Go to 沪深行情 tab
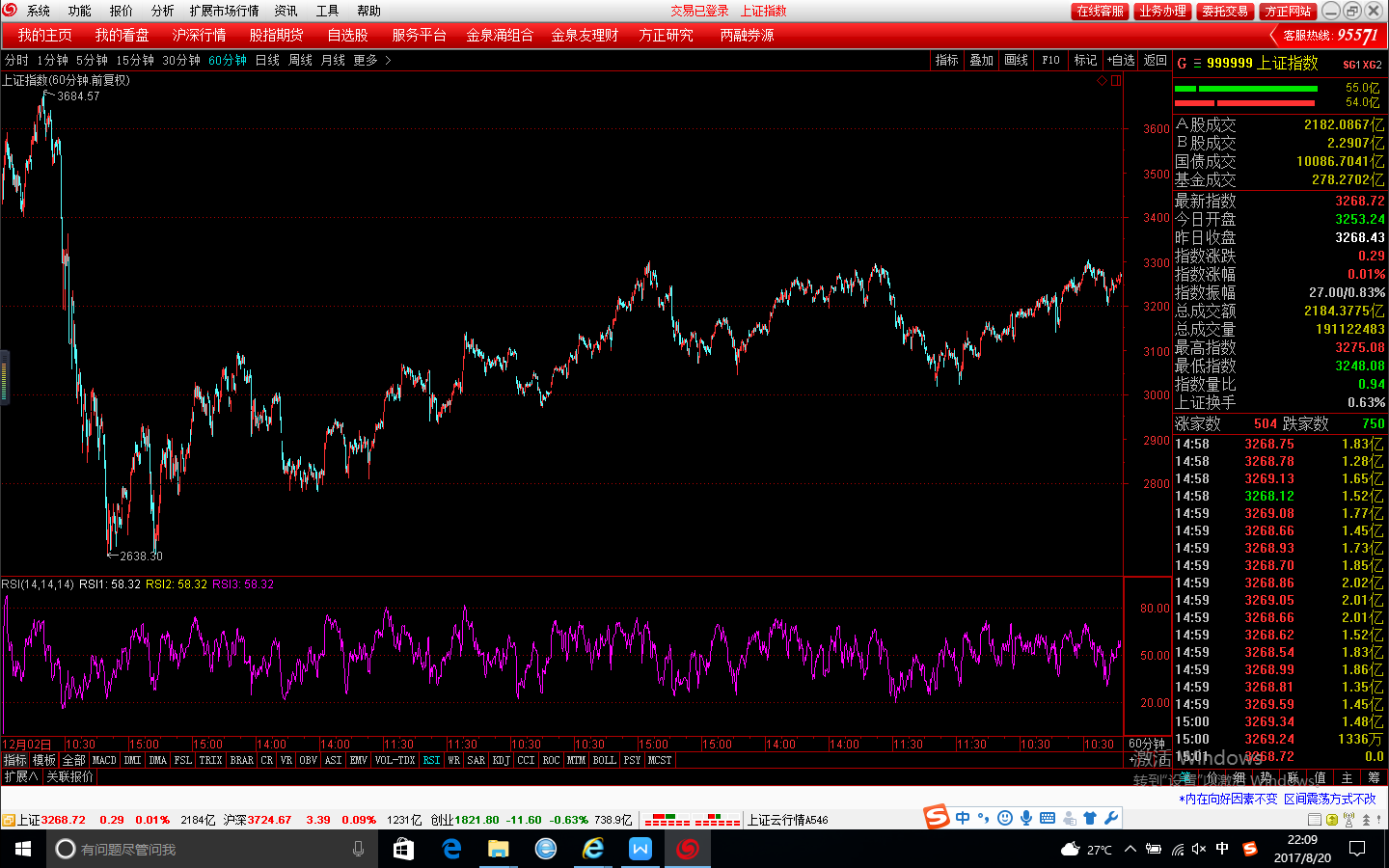The image size is (1389, 868). point(199,35)
